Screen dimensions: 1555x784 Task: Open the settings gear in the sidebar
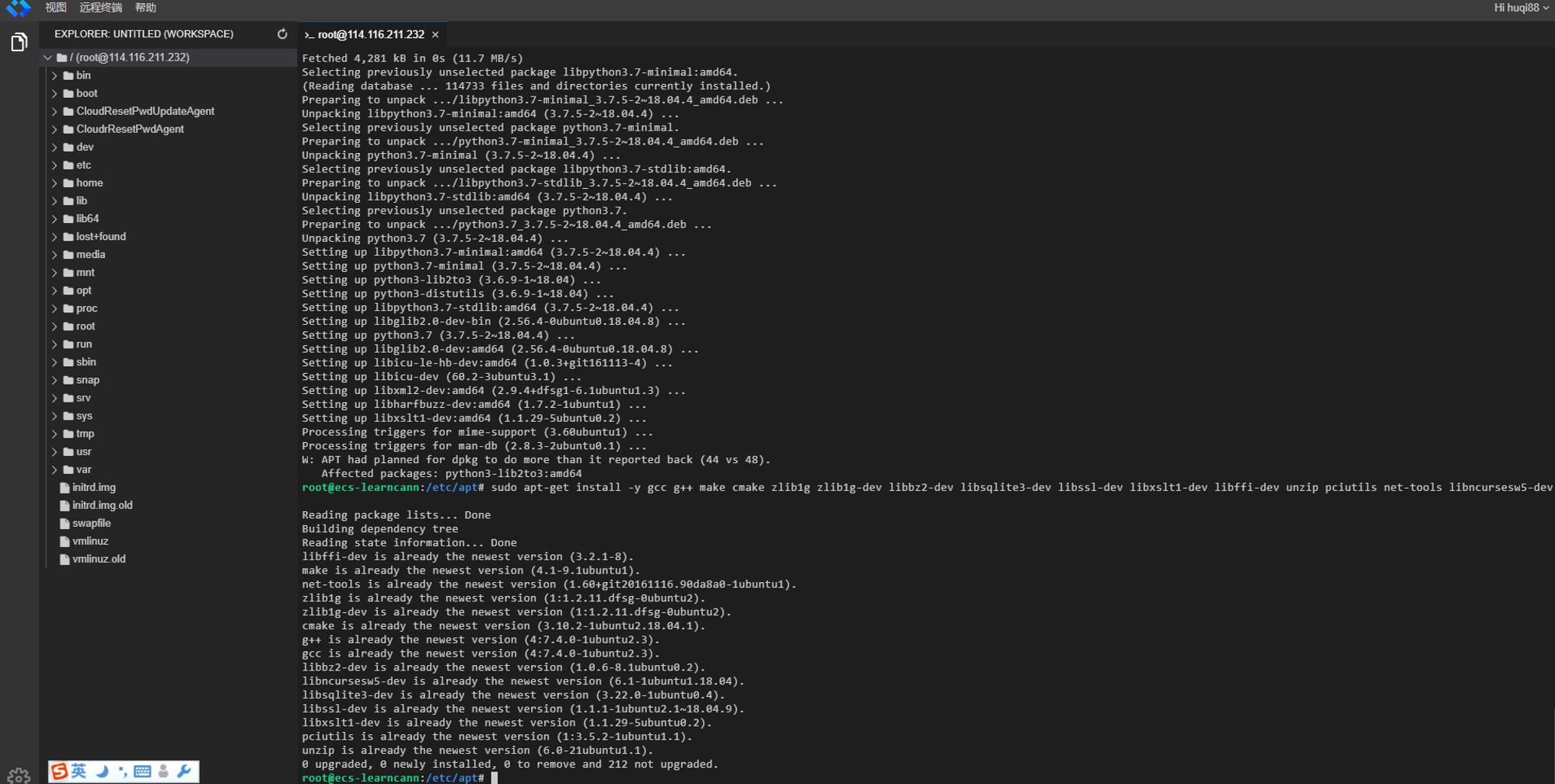19,775
